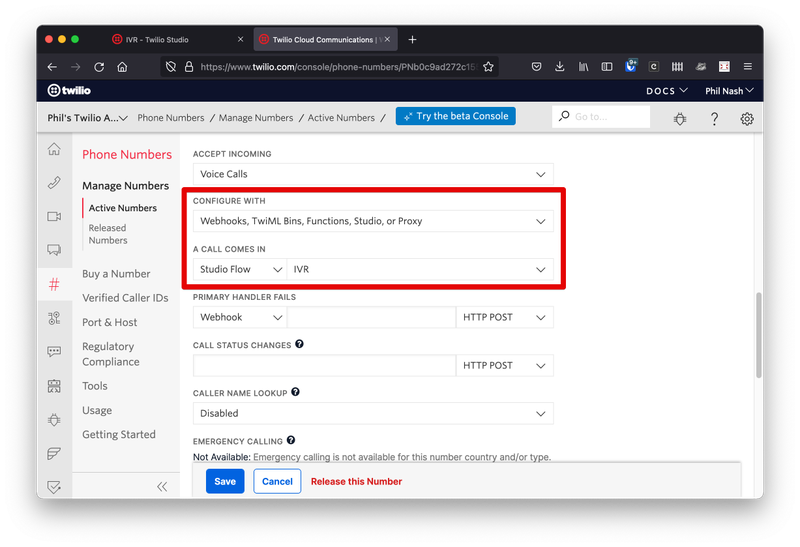Open the Caller Name Lookup Disabled dropdown
The image size is (800, 547).
tap(373, 413)
